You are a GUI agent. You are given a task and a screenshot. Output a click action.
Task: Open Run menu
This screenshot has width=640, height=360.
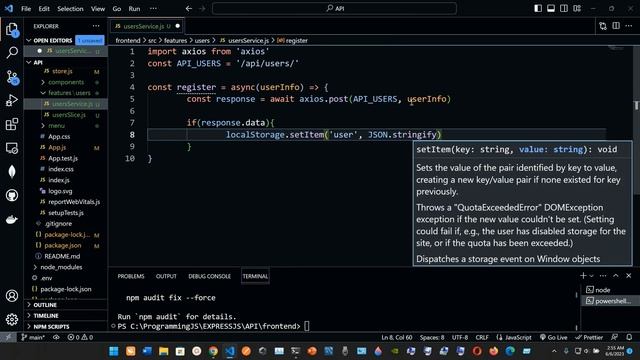[x=134, y=9]
